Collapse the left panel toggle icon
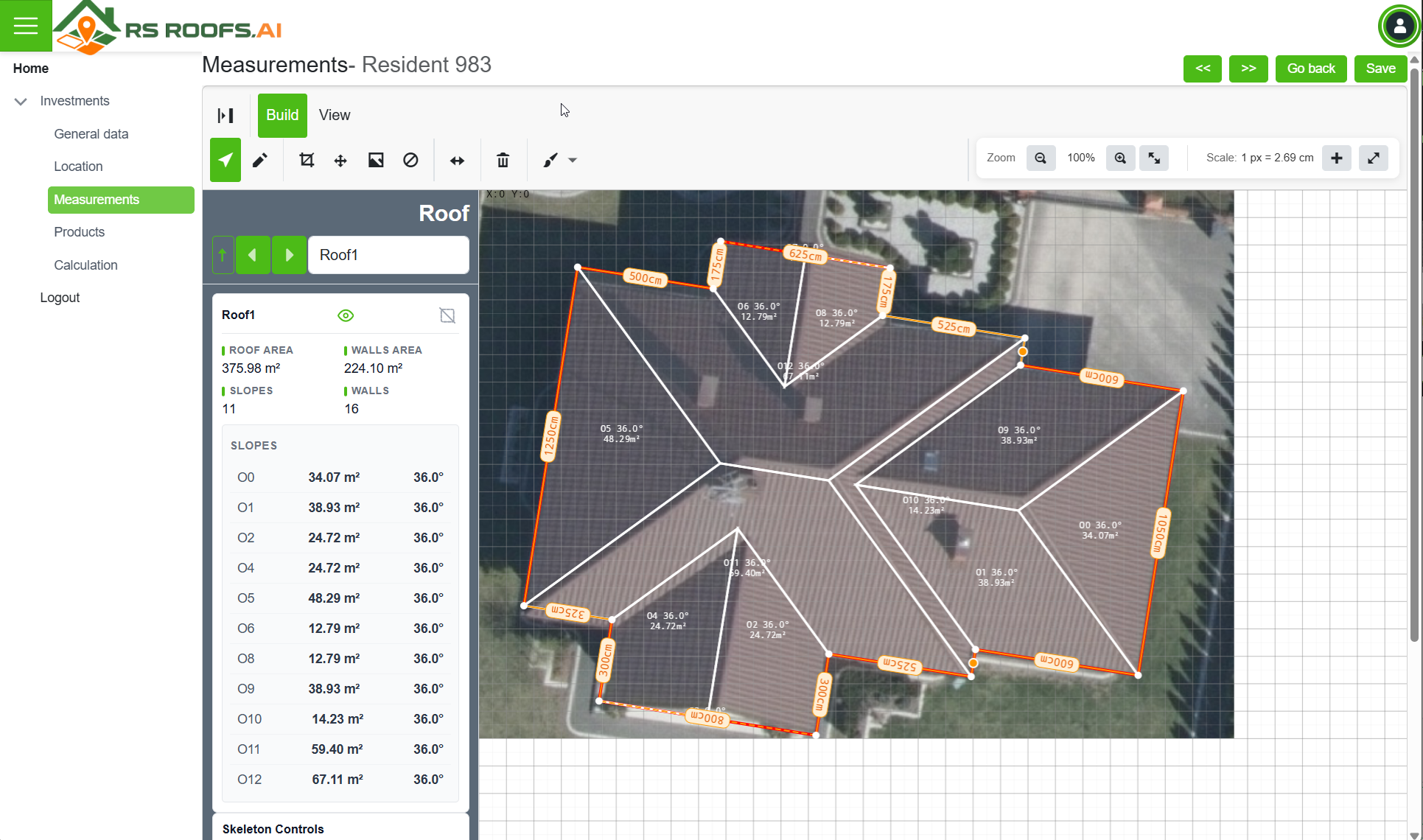Image resolution: width=1423 pixels, height=840 pixels. pos(225,115)
